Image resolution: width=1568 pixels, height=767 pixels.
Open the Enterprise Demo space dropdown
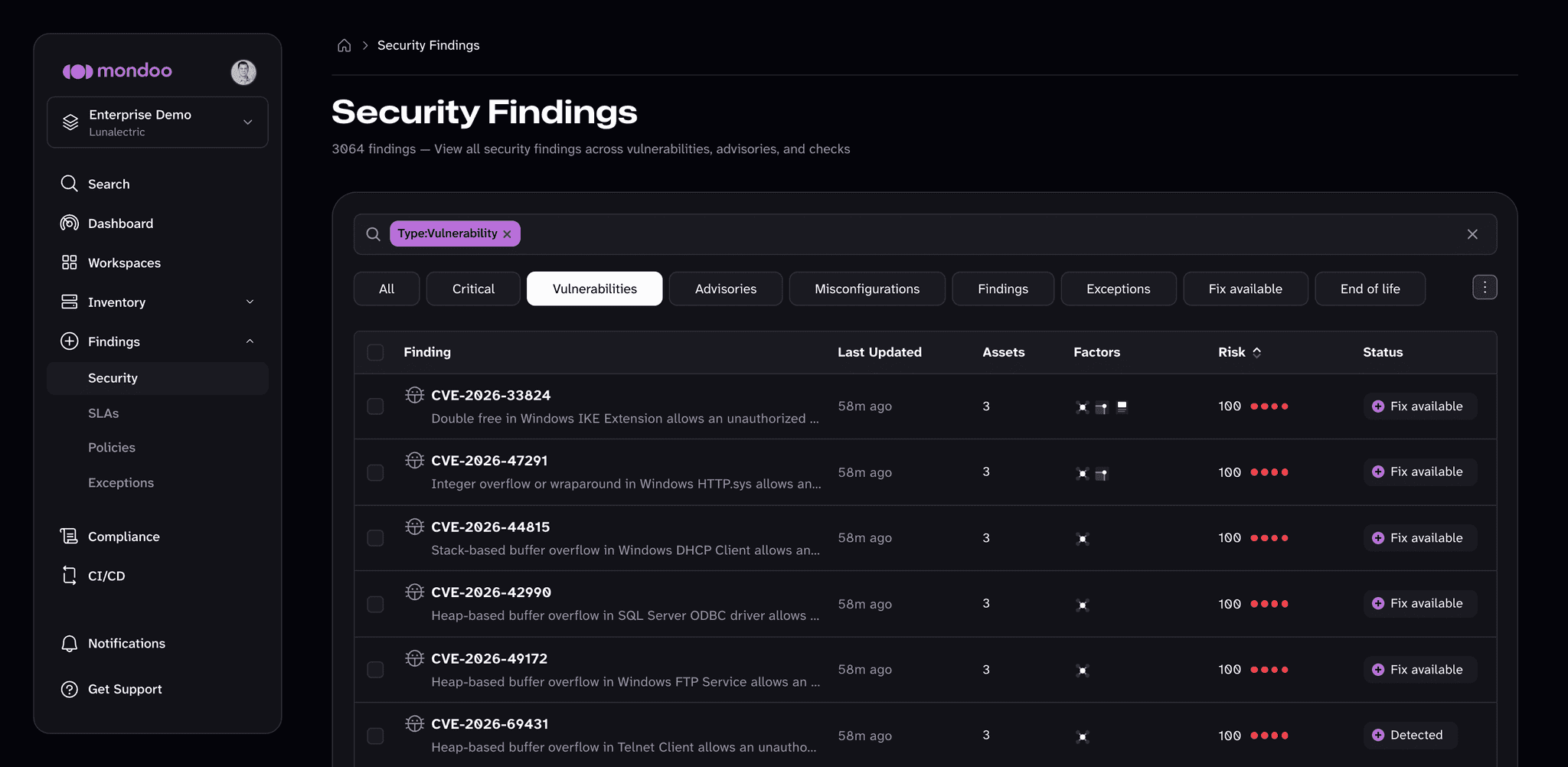[x=158, y=122]
